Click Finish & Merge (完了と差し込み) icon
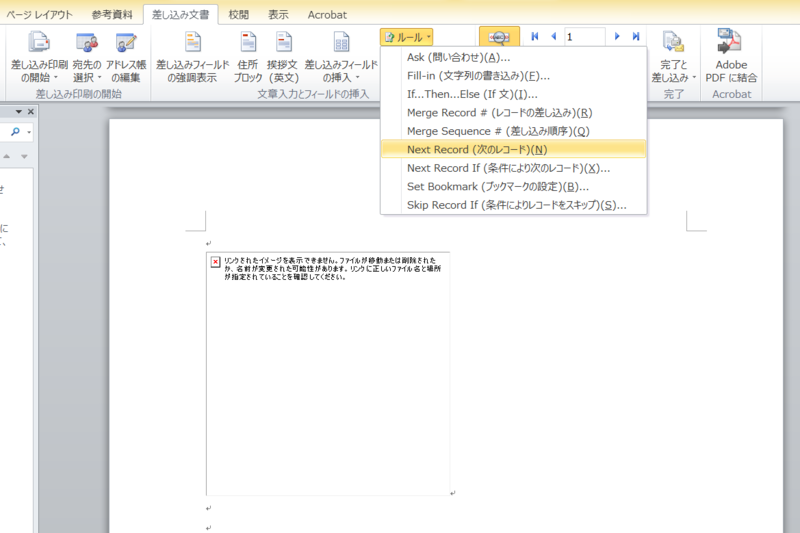This screenshot has width=800, height=533. [673, 42]
